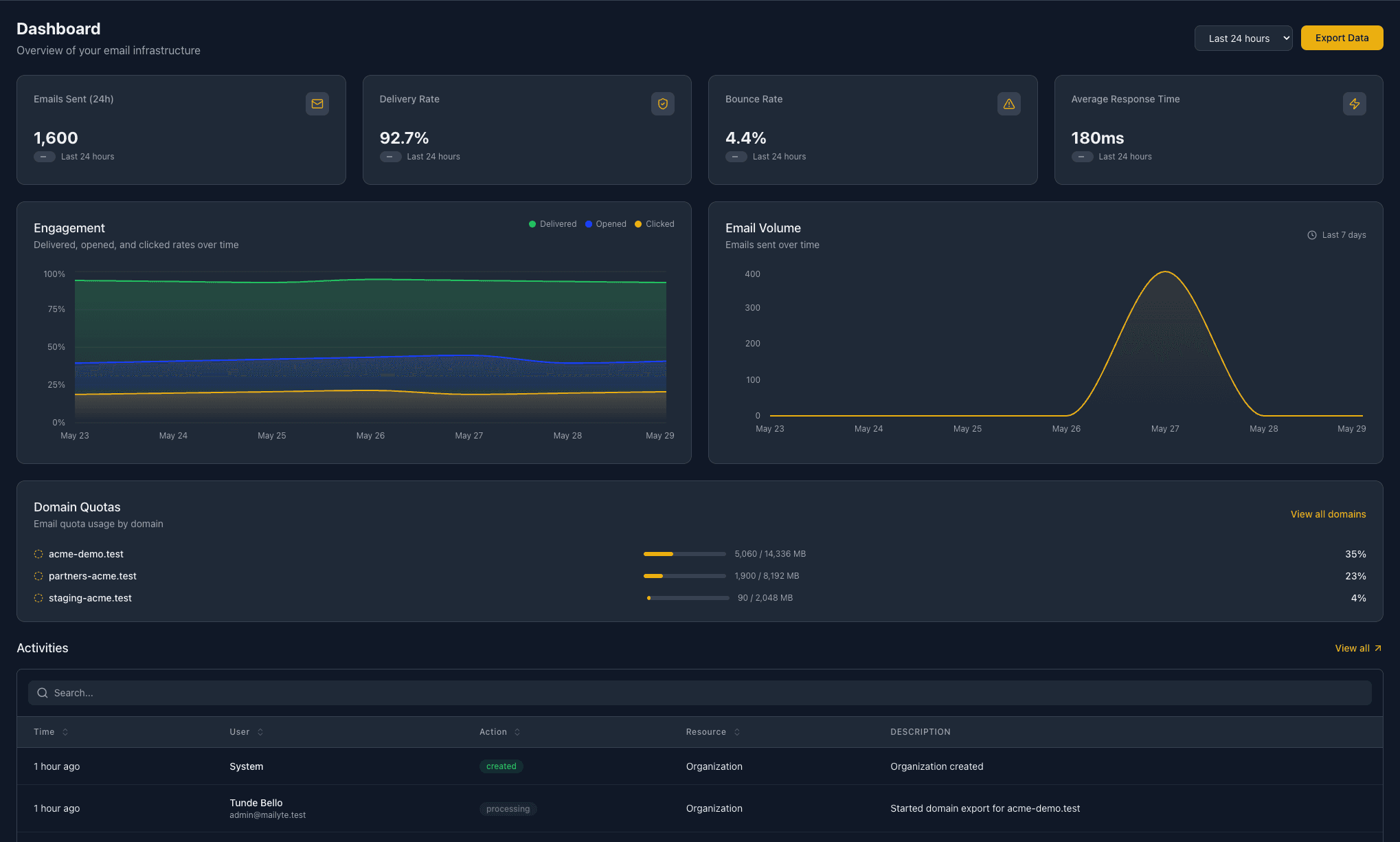Open the View all domains link
The image size is (1400, 842).
tap(1328, 514)
